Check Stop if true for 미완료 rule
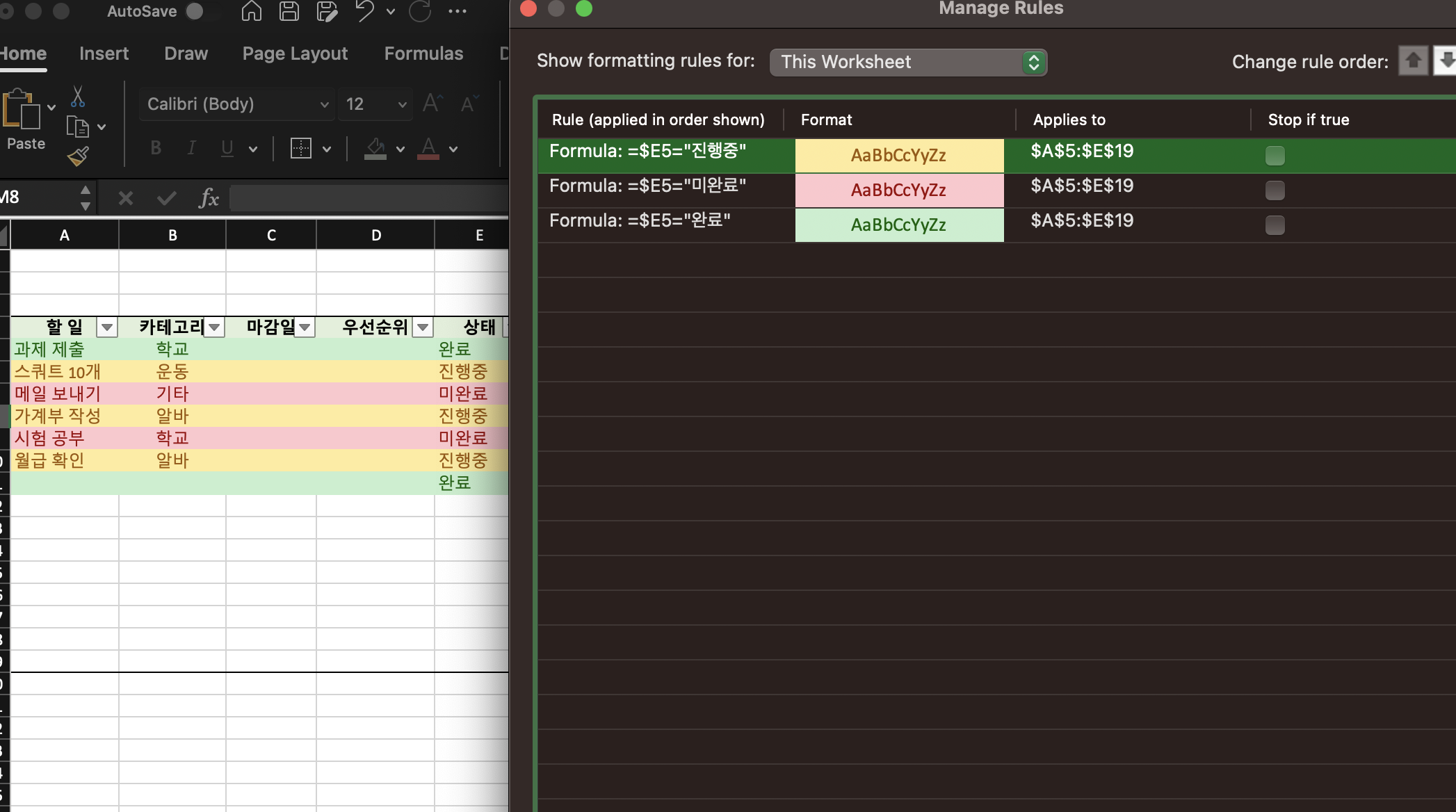Image resolution: width=1456 pixels, height=812 pixels. coord(1275,190)
